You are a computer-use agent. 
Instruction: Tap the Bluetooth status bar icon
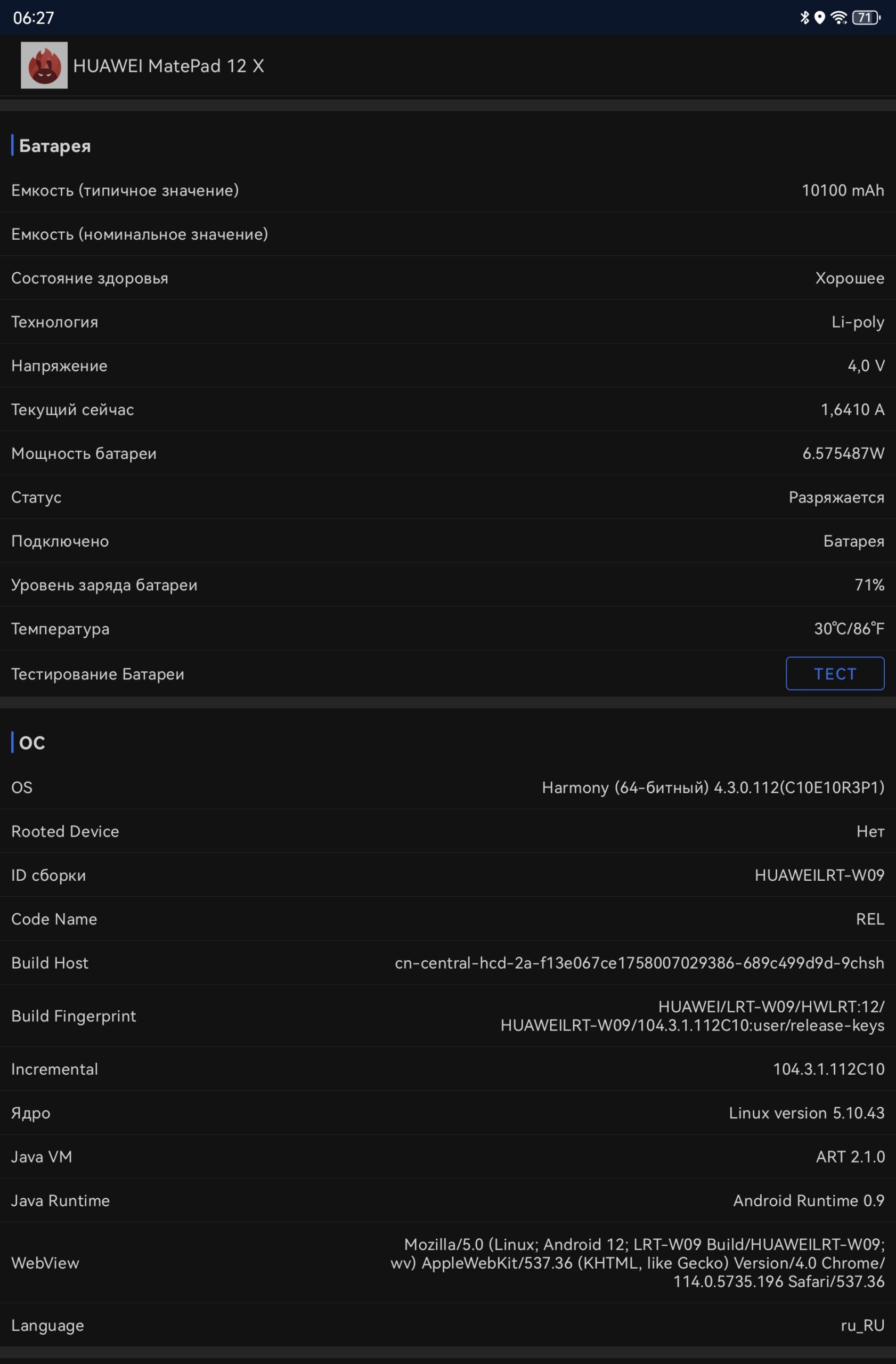[x=804, y=18]
